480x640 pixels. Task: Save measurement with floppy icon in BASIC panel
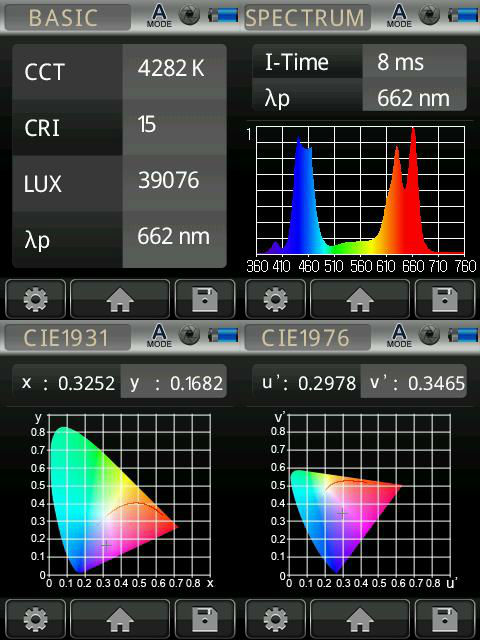[x=205, y=299]
